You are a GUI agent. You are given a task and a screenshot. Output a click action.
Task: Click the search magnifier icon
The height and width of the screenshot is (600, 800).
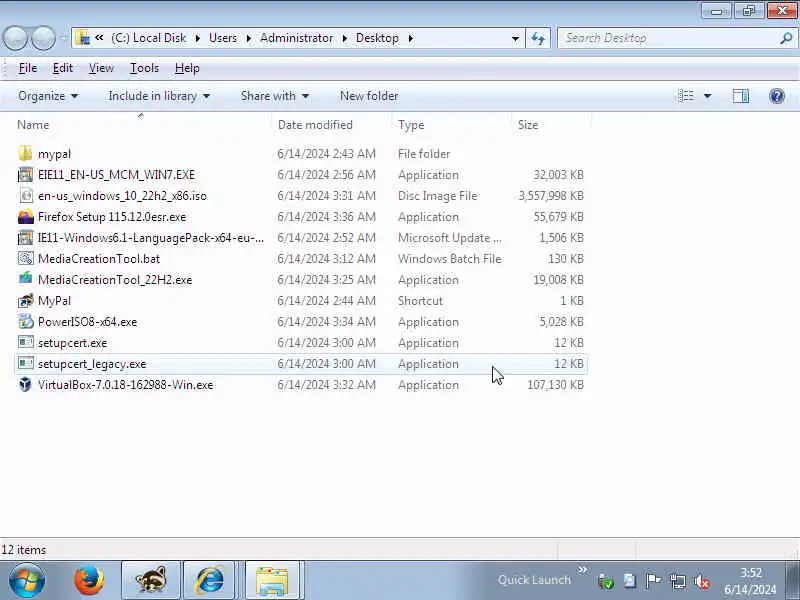pyautogui.click(x=786, y=38)
